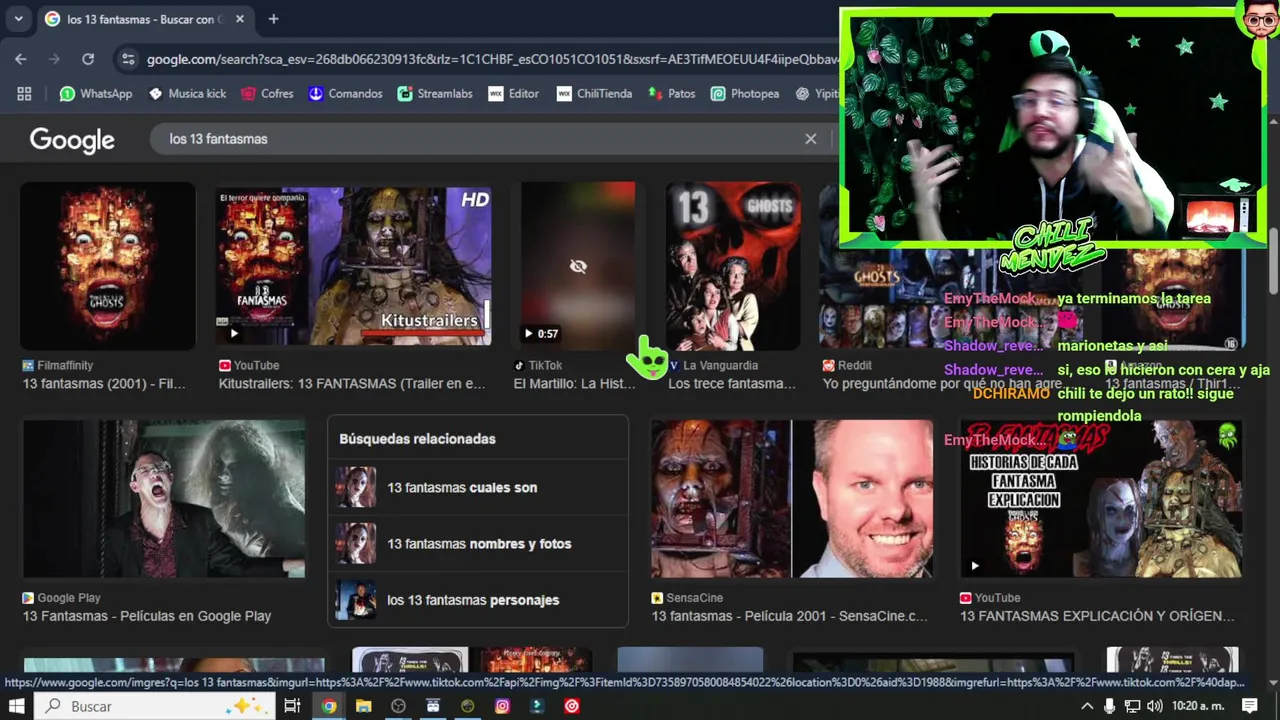Reload the current page
This screenshot has height=720, width=1280.
88,59
